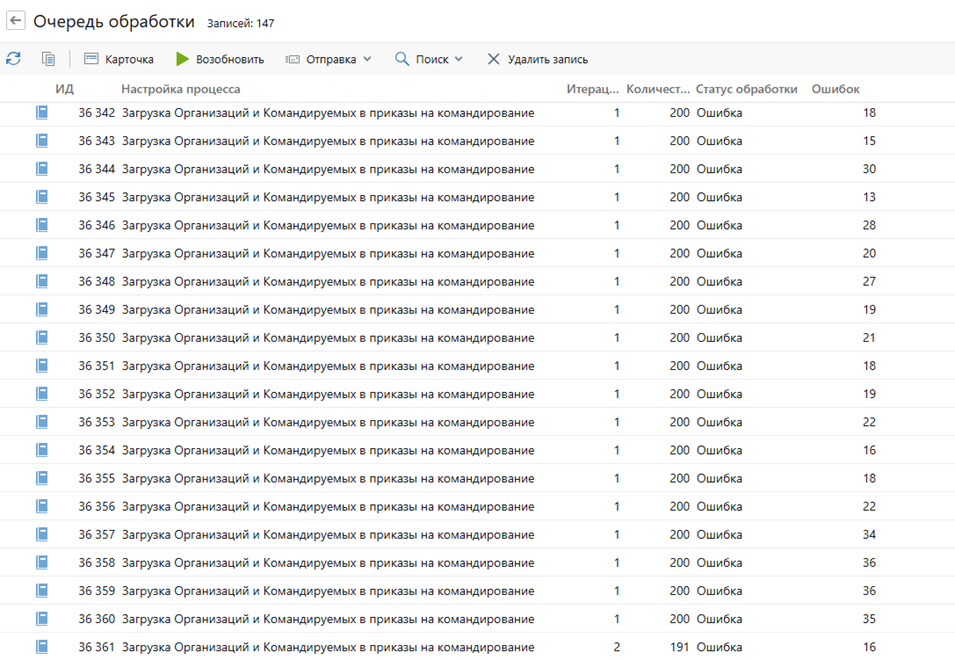Open the Отправка printer icon
Screen dimensions: 955x660
[x=293, y=59]
